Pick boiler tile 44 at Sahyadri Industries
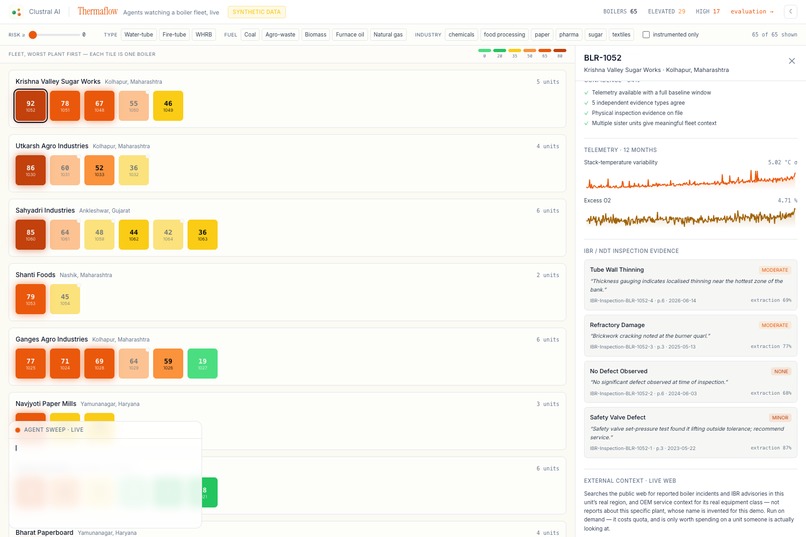The height and width of the screenshot is (537, 806). (x=134, y=235)
